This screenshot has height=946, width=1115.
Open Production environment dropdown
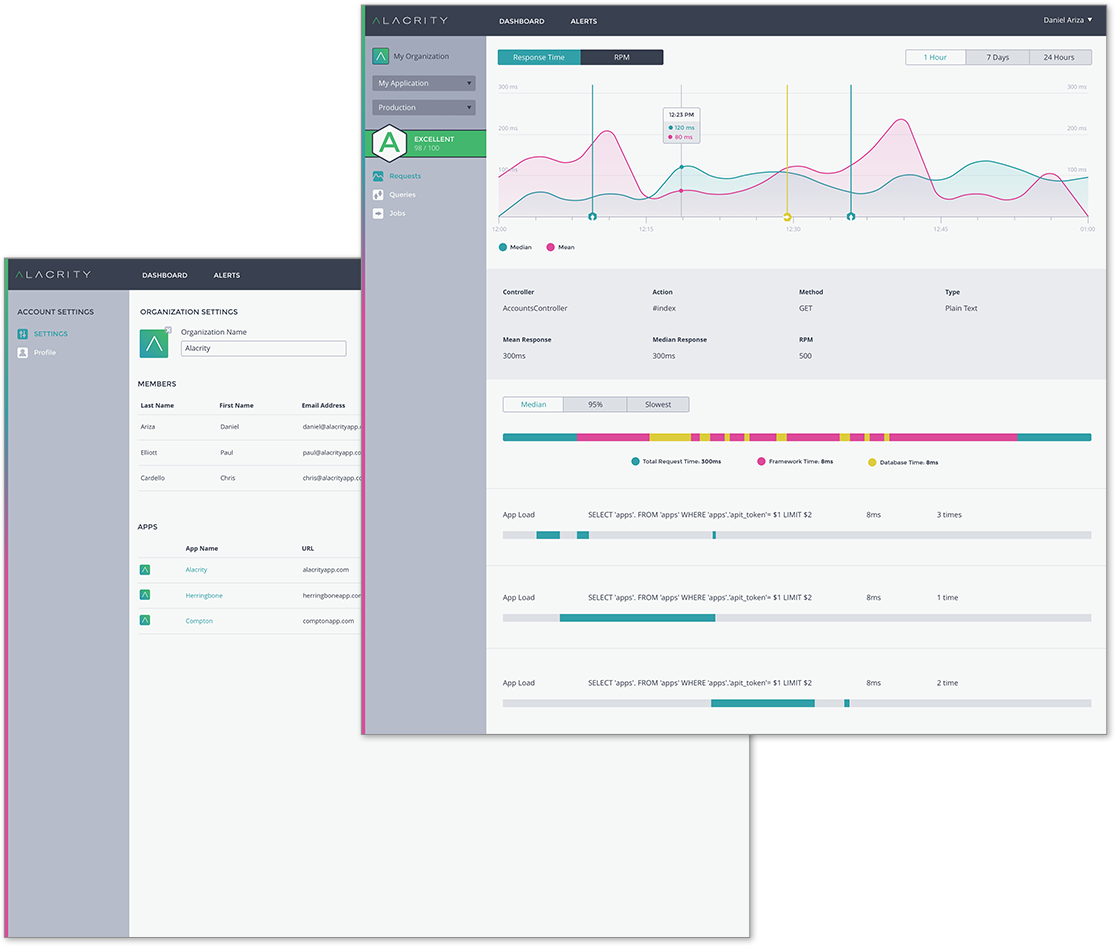tap(424, 107)
